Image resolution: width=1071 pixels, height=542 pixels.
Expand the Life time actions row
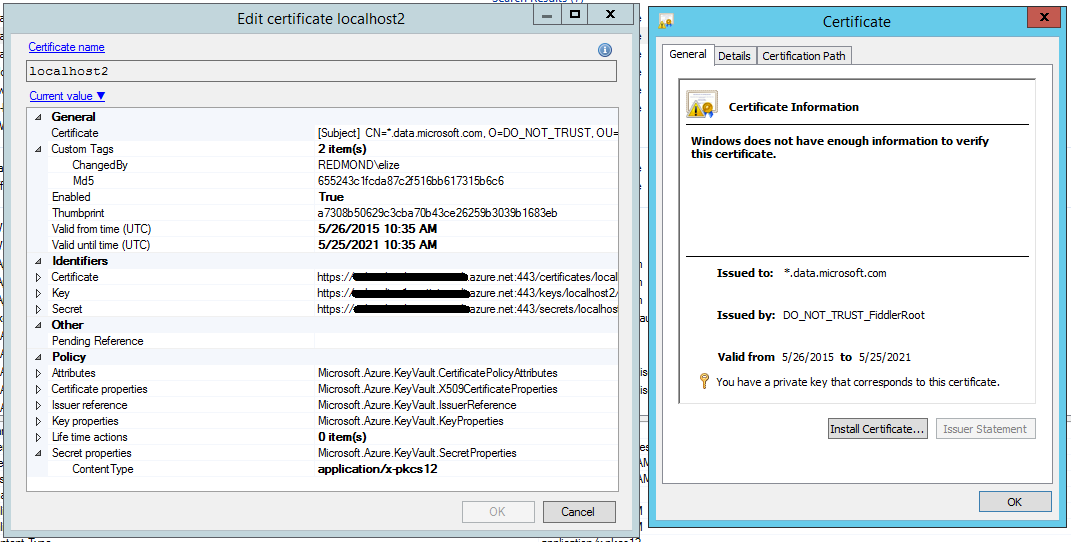pyautogui.click(x=38, y=437)
